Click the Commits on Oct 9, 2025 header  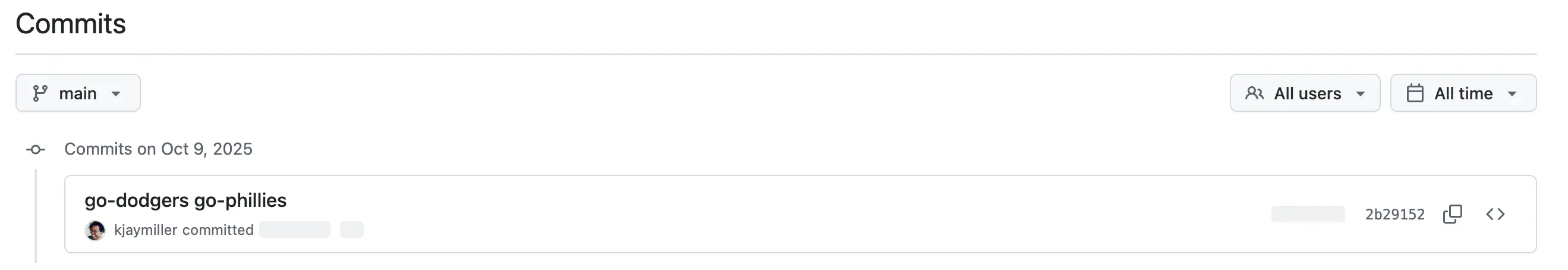pyautogui.click(x=158, y=149)
